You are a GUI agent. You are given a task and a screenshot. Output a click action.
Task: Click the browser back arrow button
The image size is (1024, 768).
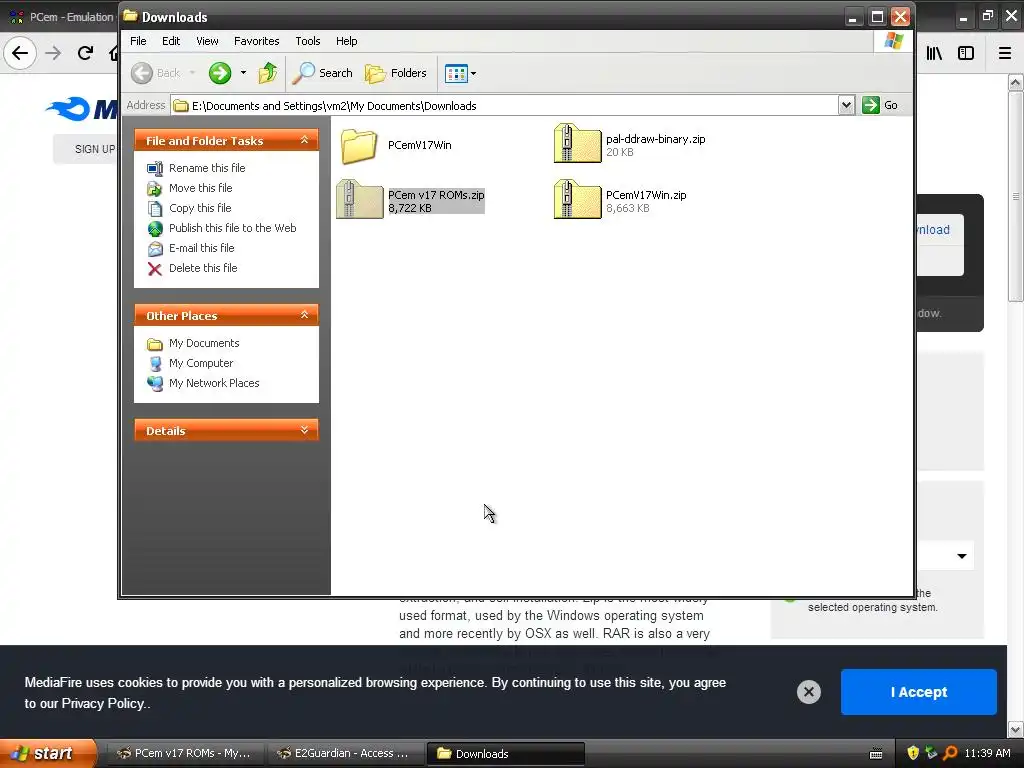click(x=20, y=53)
